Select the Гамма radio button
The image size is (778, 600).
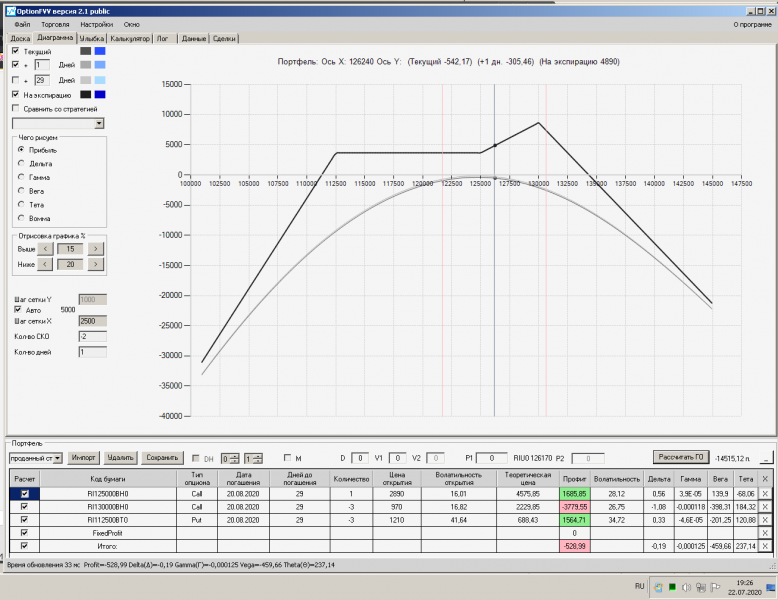pyautogui.click(x=21, y=177)
